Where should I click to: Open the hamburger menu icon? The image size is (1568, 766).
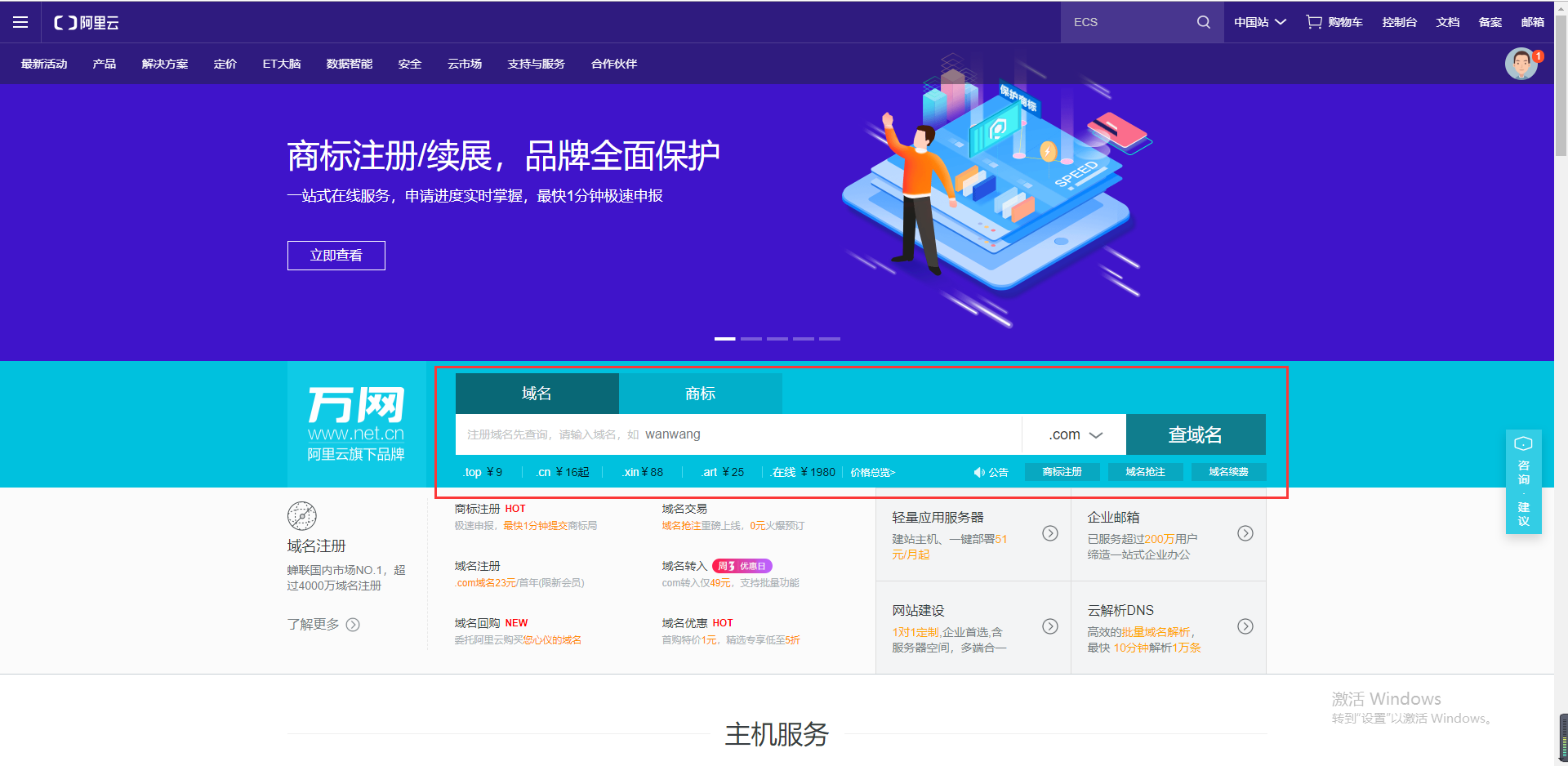(20, 22)
